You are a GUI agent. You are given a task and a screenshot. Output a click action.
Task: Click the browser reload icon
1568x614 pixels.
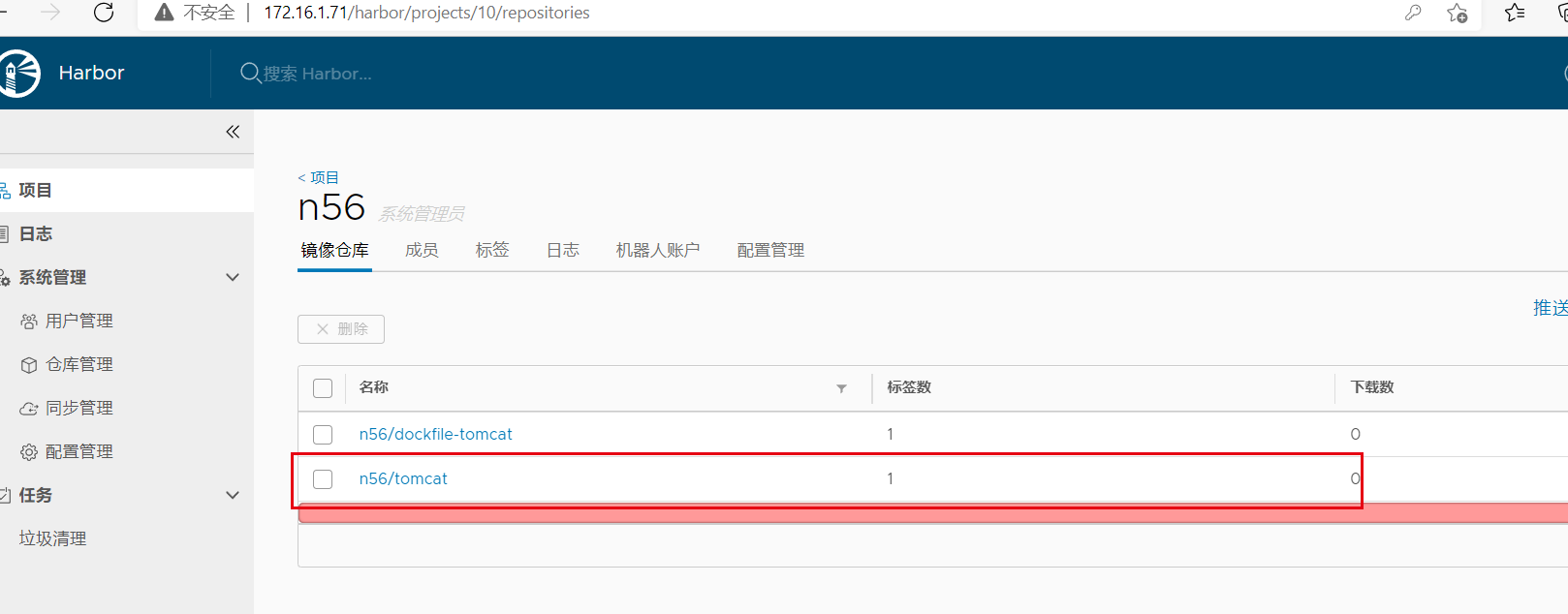point(104,13)
